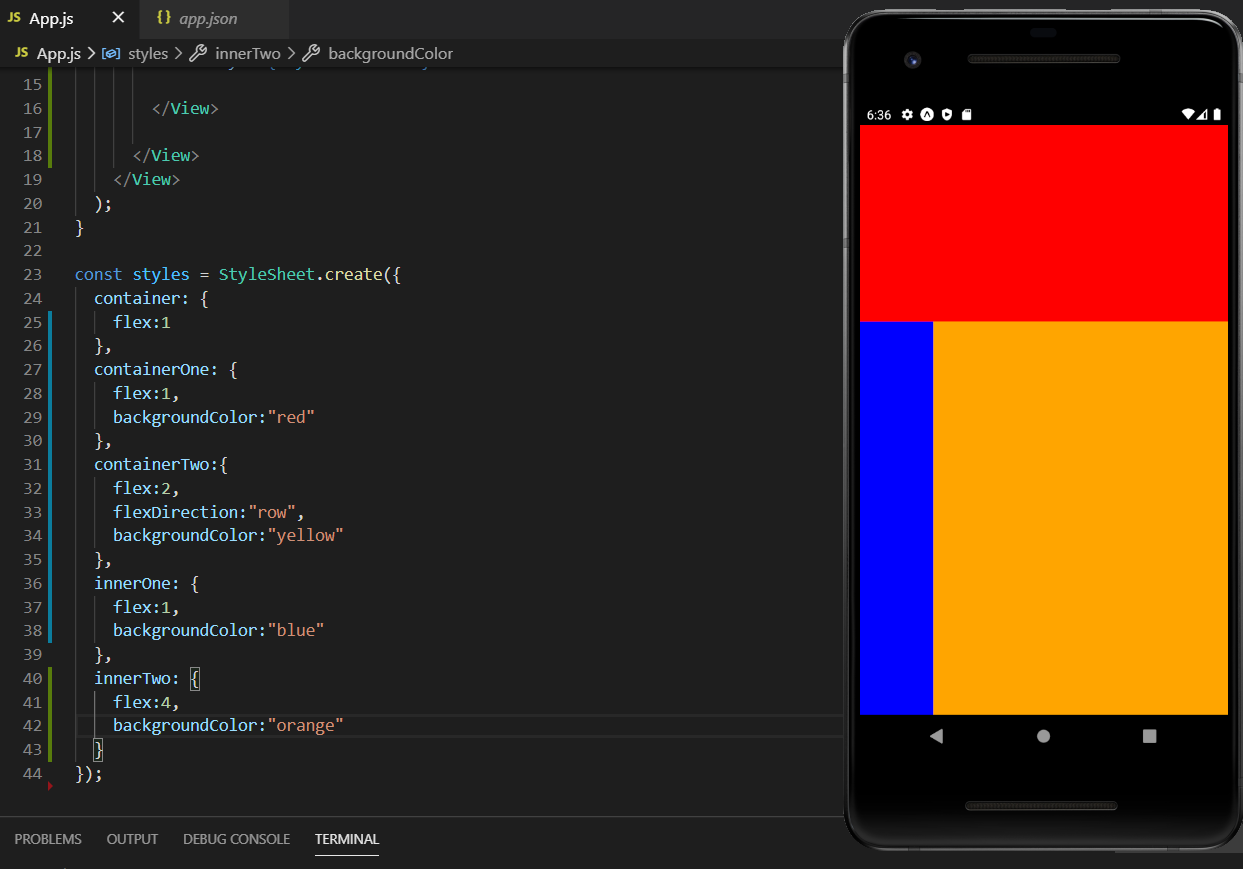Click the "yellow" string on line 34

[x=305, y=535]
